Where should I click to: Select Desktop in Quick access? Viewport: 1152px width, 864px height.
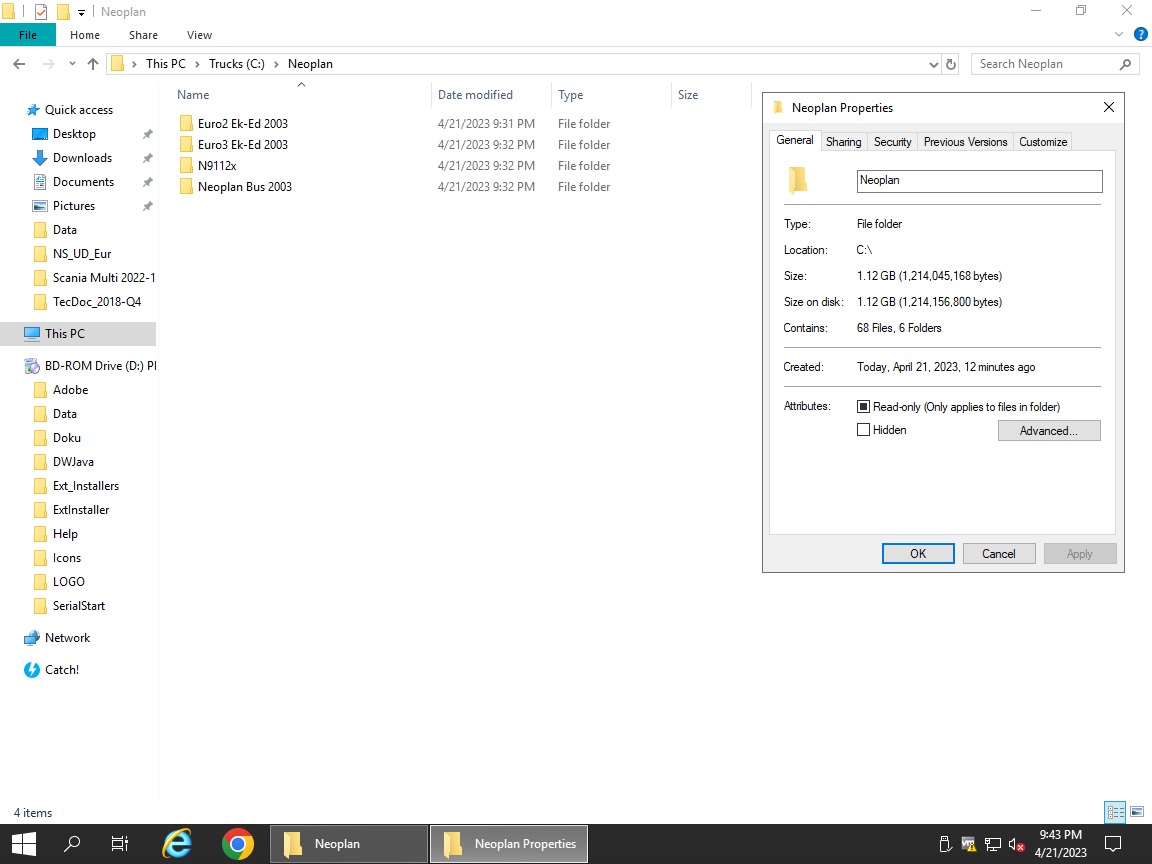[x=74, y=134]
